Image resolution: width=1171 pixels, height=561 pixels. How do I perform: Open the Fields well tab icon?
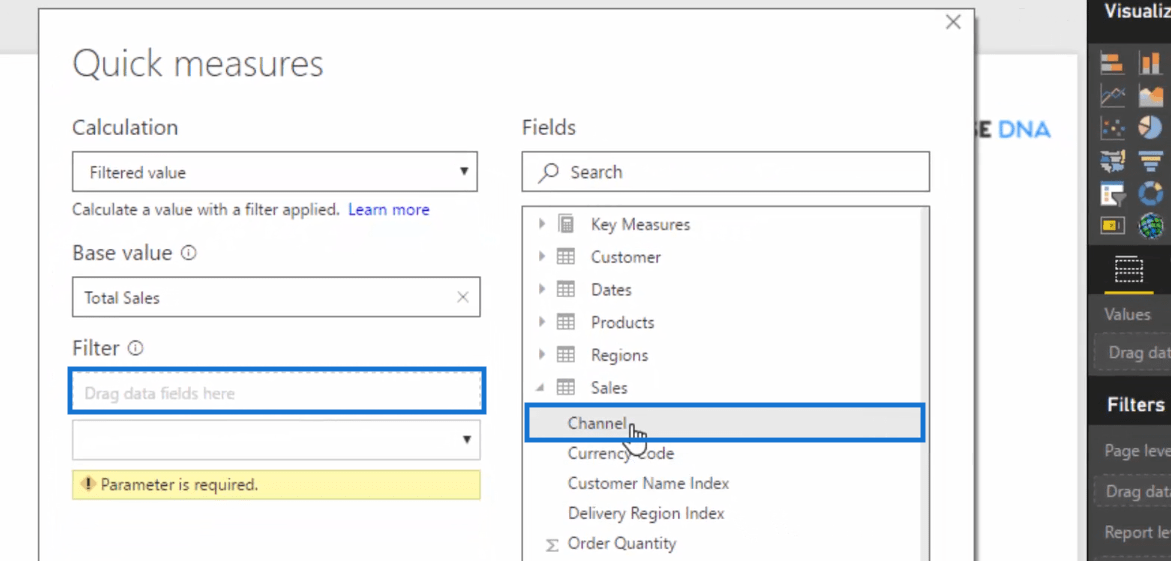click(1128, 269)
